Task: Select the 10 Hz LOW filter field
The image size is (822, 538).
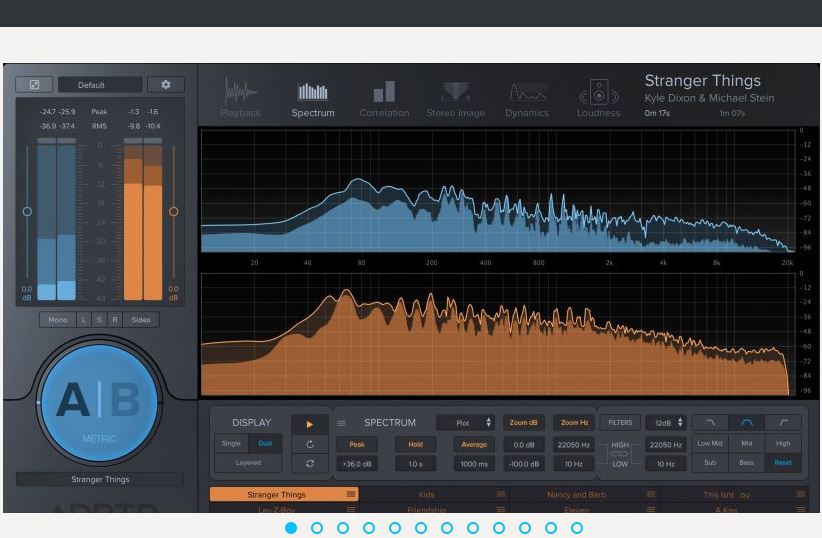Action: [666, 464]
